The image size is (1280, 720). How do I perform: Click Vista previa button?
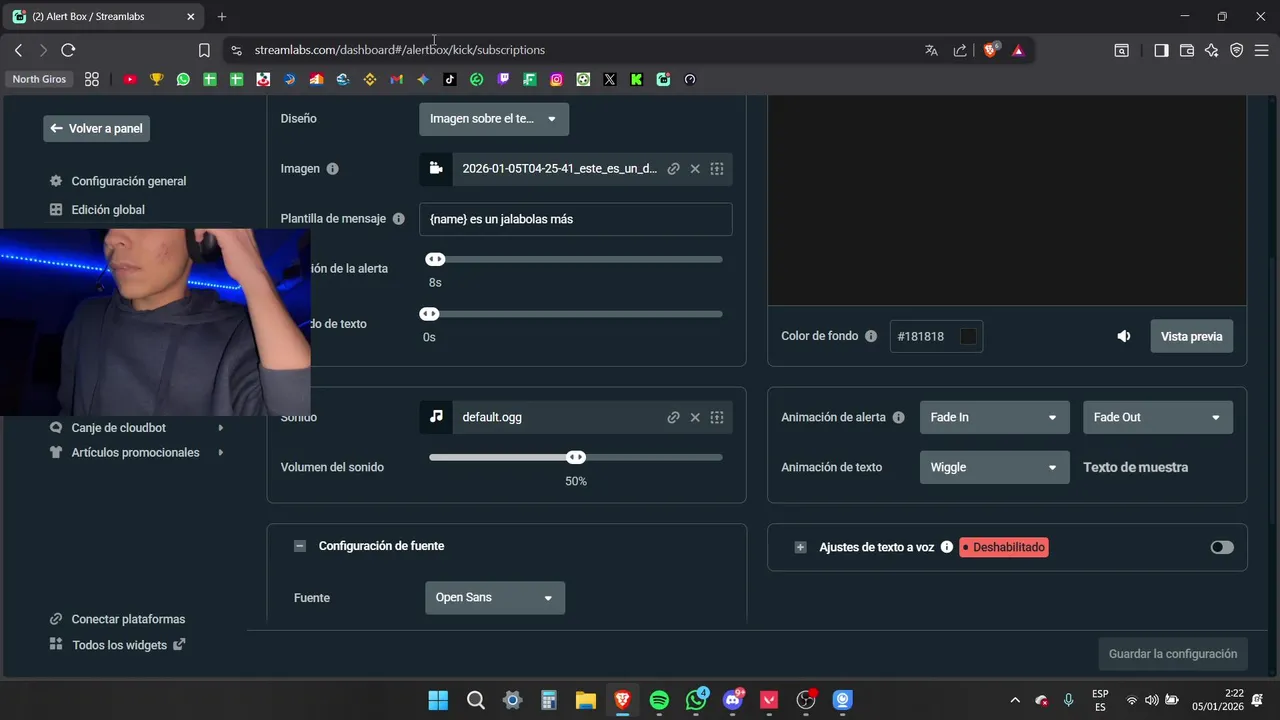coord(1191,336)
